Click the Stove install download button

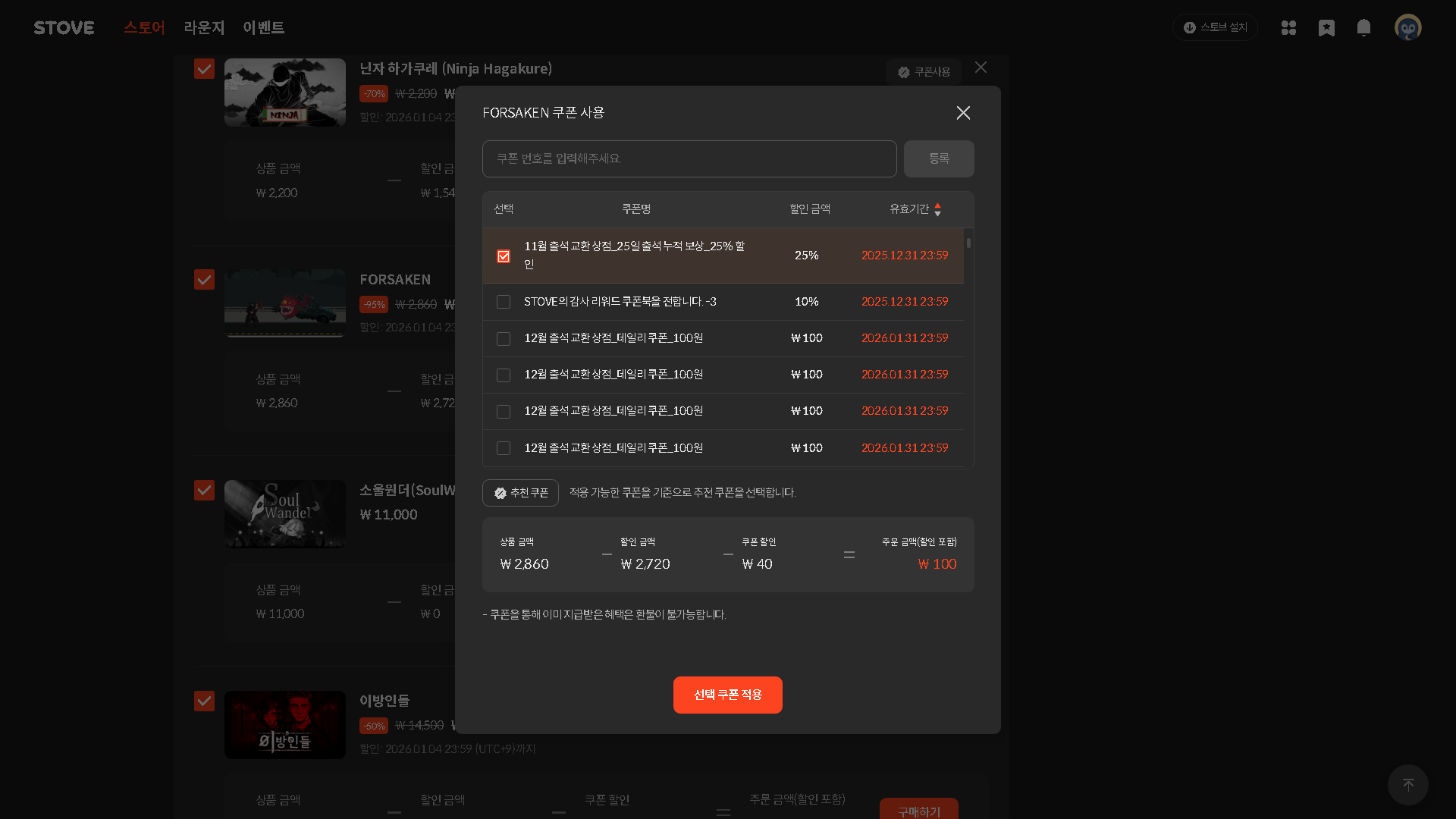pyautogui.click(x=1215, y=27)
